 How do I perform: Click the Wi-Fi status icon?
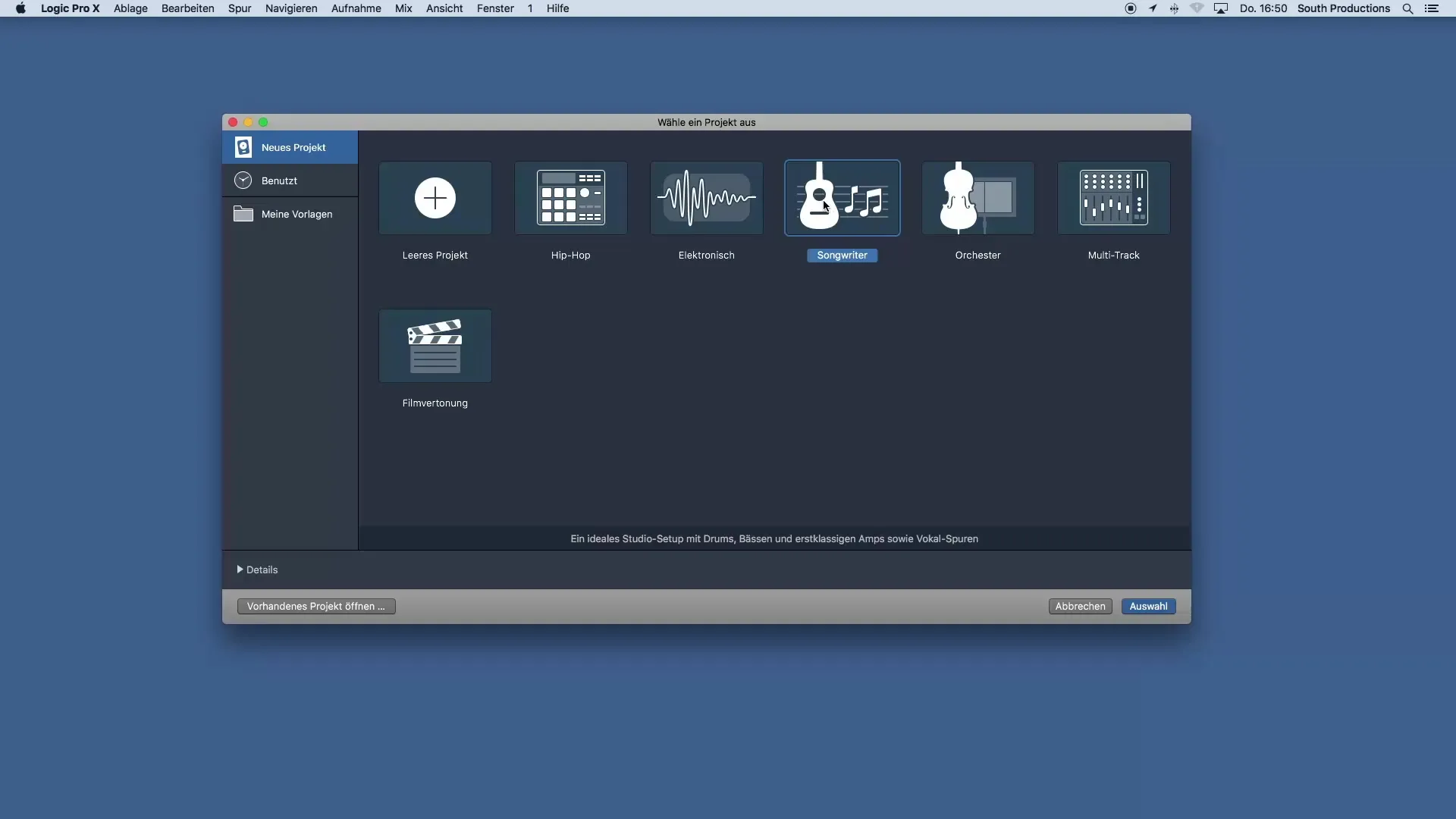(x=1197, y=9)
